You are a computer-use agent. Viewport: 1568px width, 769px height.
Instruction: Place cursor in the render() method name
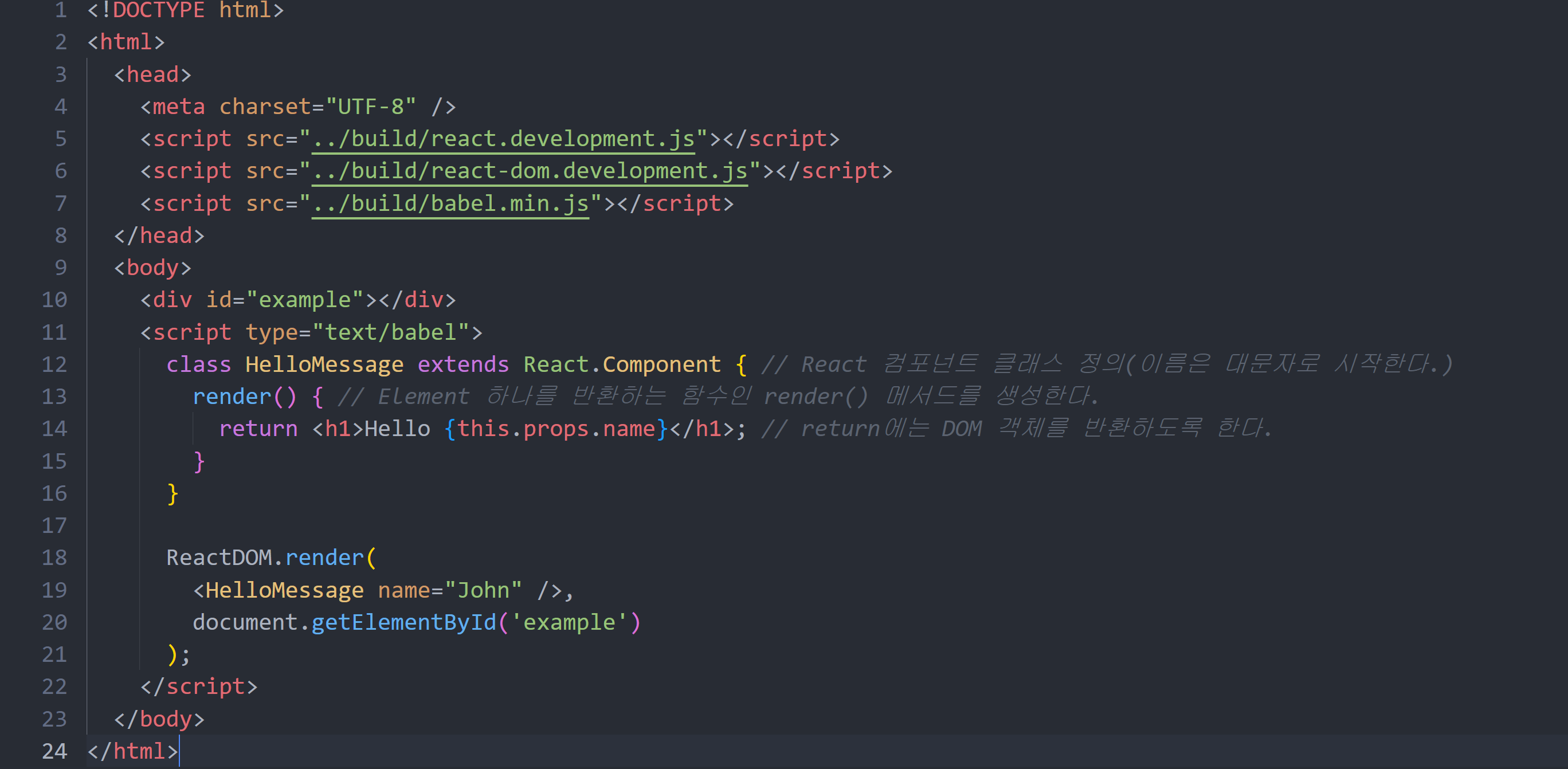point(232,397)
